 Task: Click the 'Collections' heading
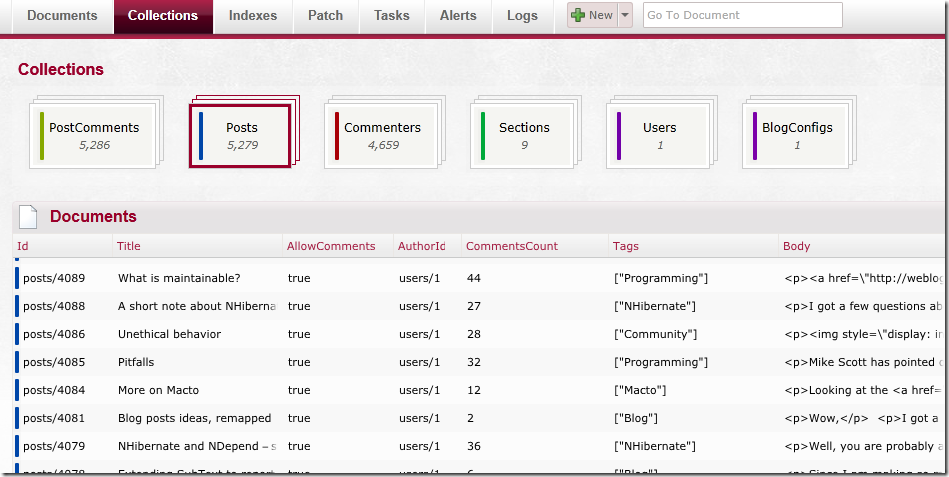(x=61, y=70)
